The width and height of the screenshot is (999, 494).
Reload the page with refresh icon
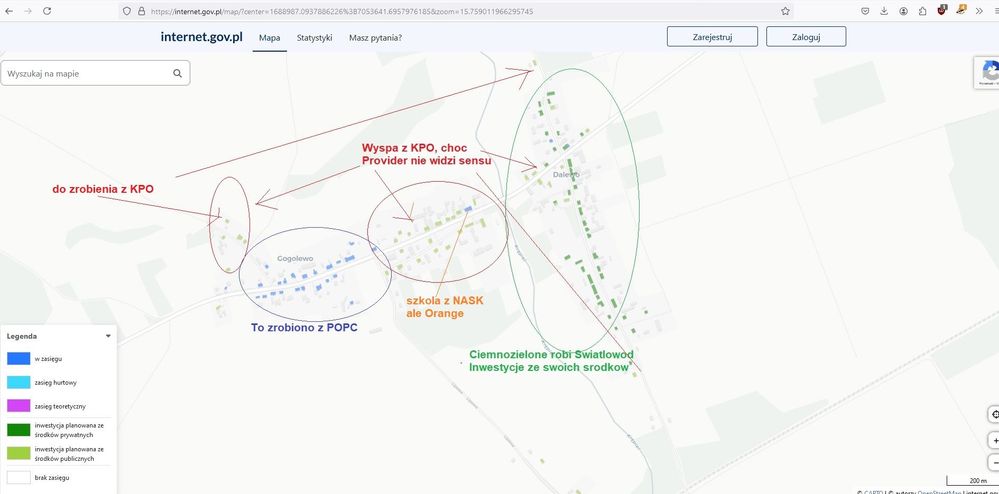click(x=47, y=11)
